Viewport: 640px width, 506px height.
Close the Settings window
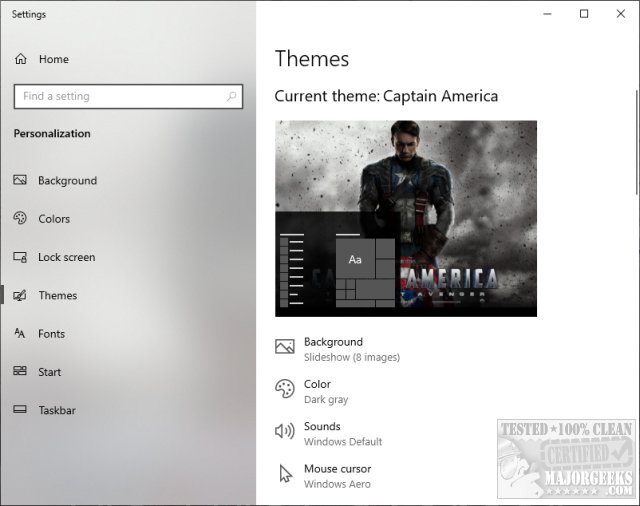[620, 14]
